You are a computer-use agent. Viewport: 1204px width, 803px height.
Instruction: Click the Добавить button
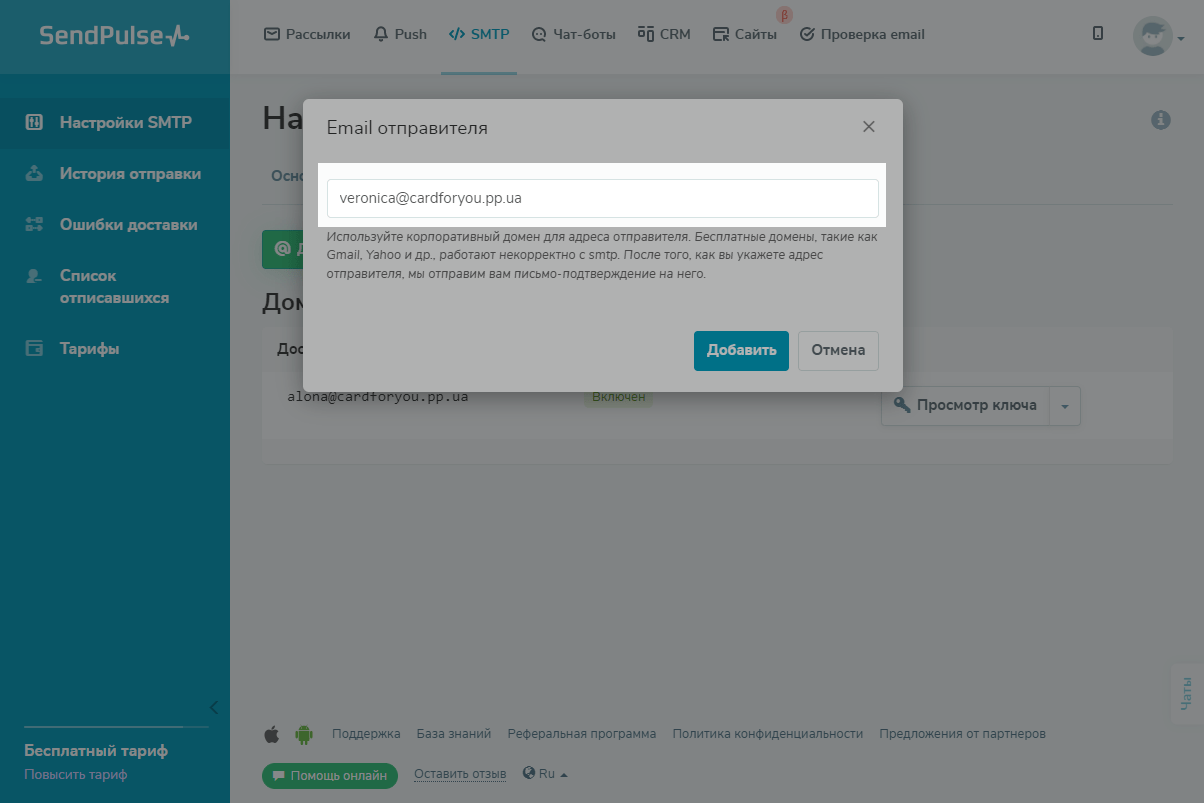click(x=741, y=351)
